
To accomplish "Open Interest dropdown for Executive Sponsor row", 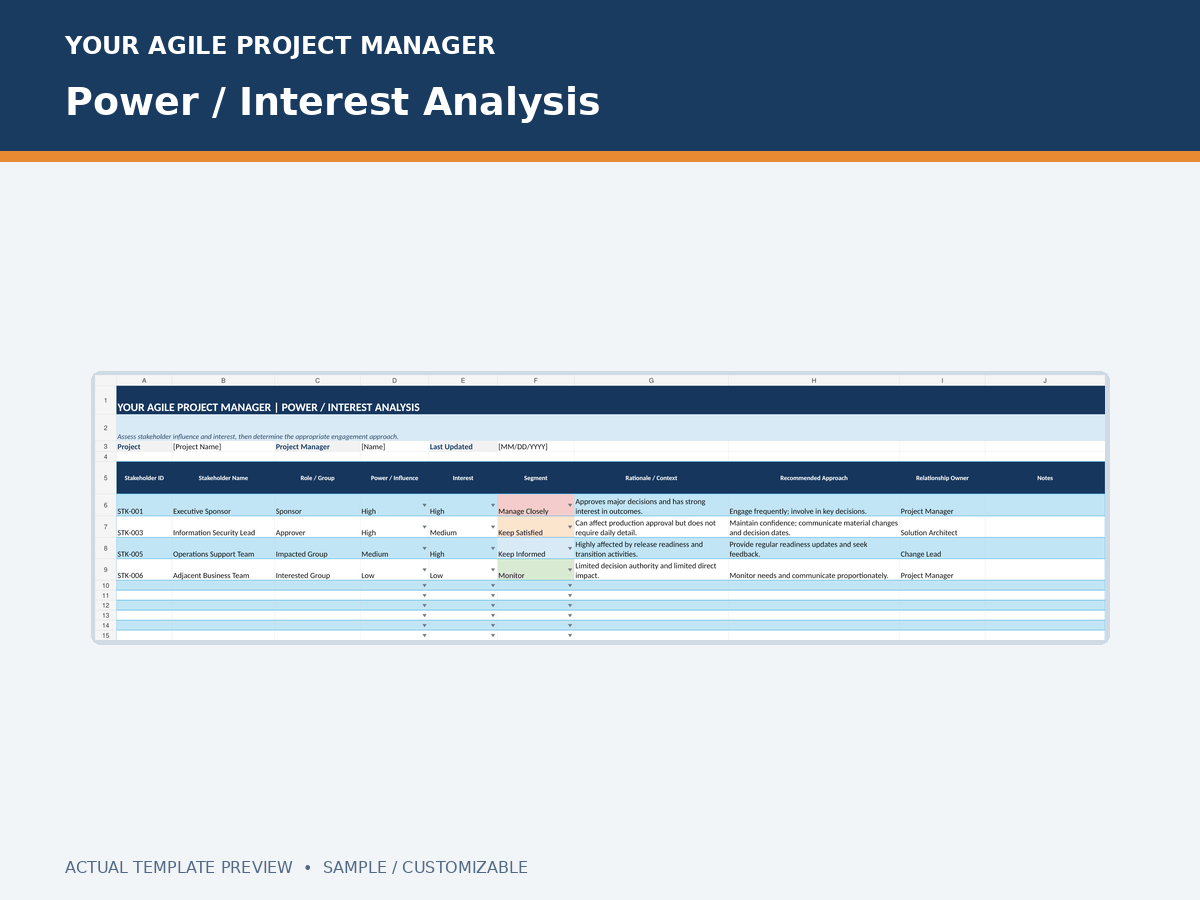I will pyautogui.click(x=493, y=505).
